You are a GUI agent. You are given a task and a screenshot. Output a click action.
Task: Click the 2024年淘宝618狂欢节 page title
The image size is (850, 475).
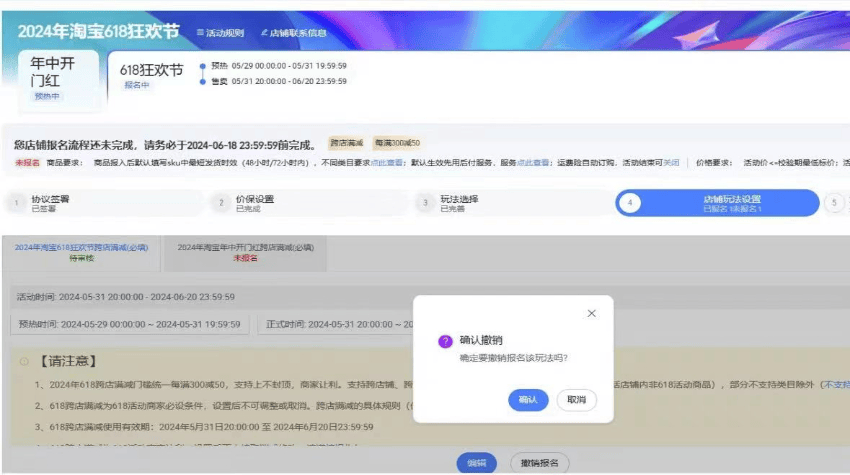(99, 31)
